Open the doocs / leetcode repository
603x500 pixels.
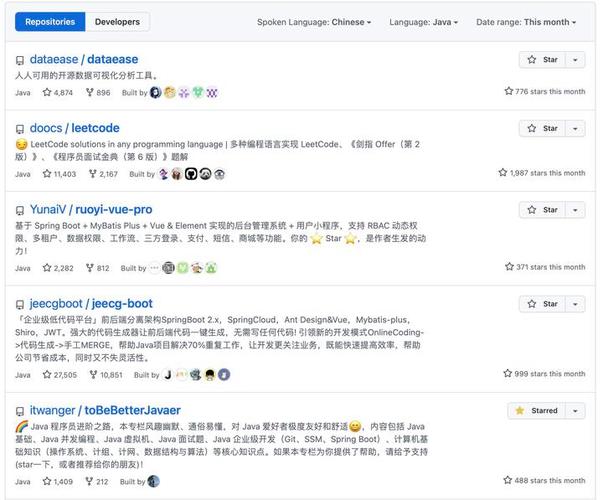[75, 128]
